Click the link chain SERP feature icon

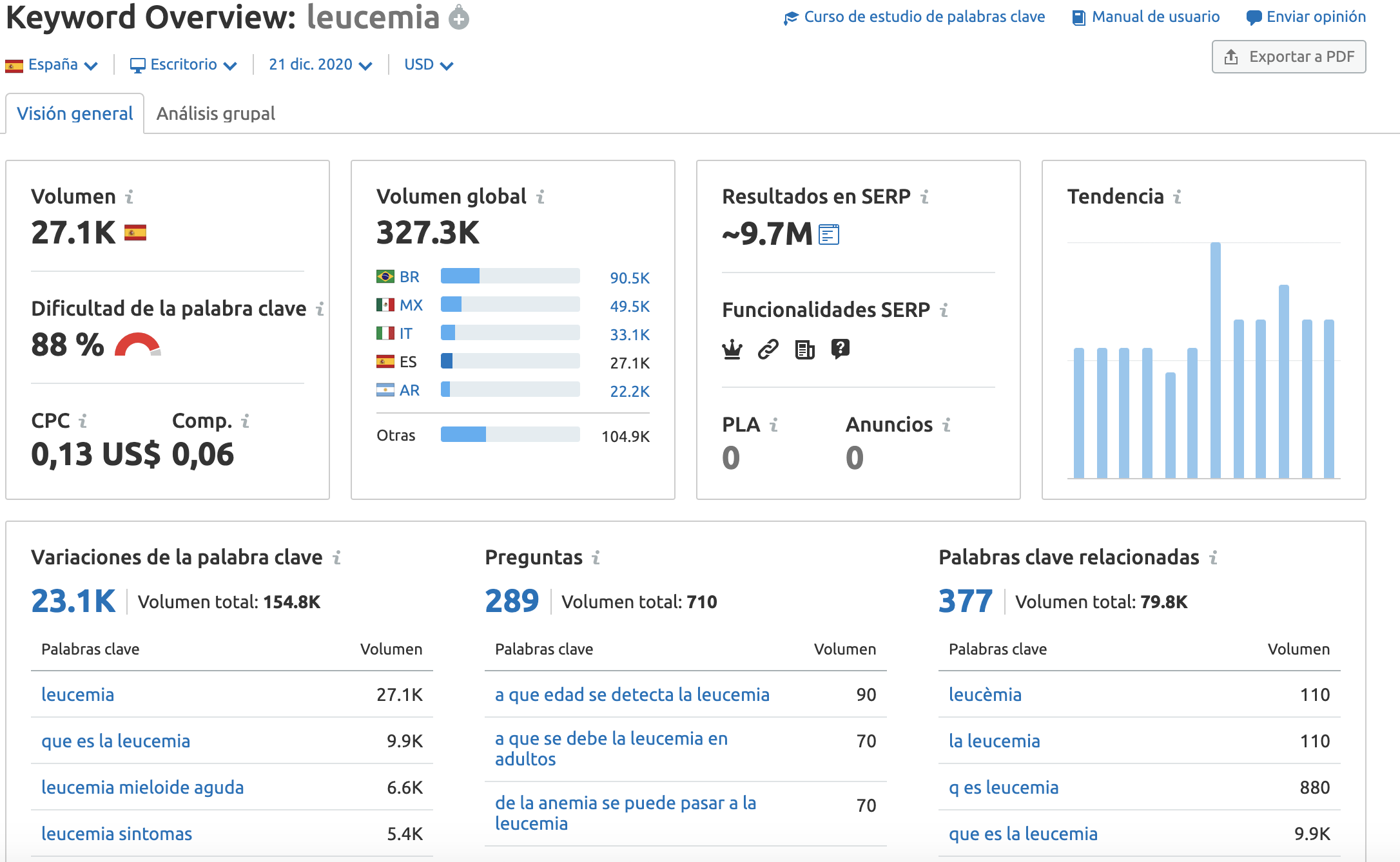click(x=768, y=349)
